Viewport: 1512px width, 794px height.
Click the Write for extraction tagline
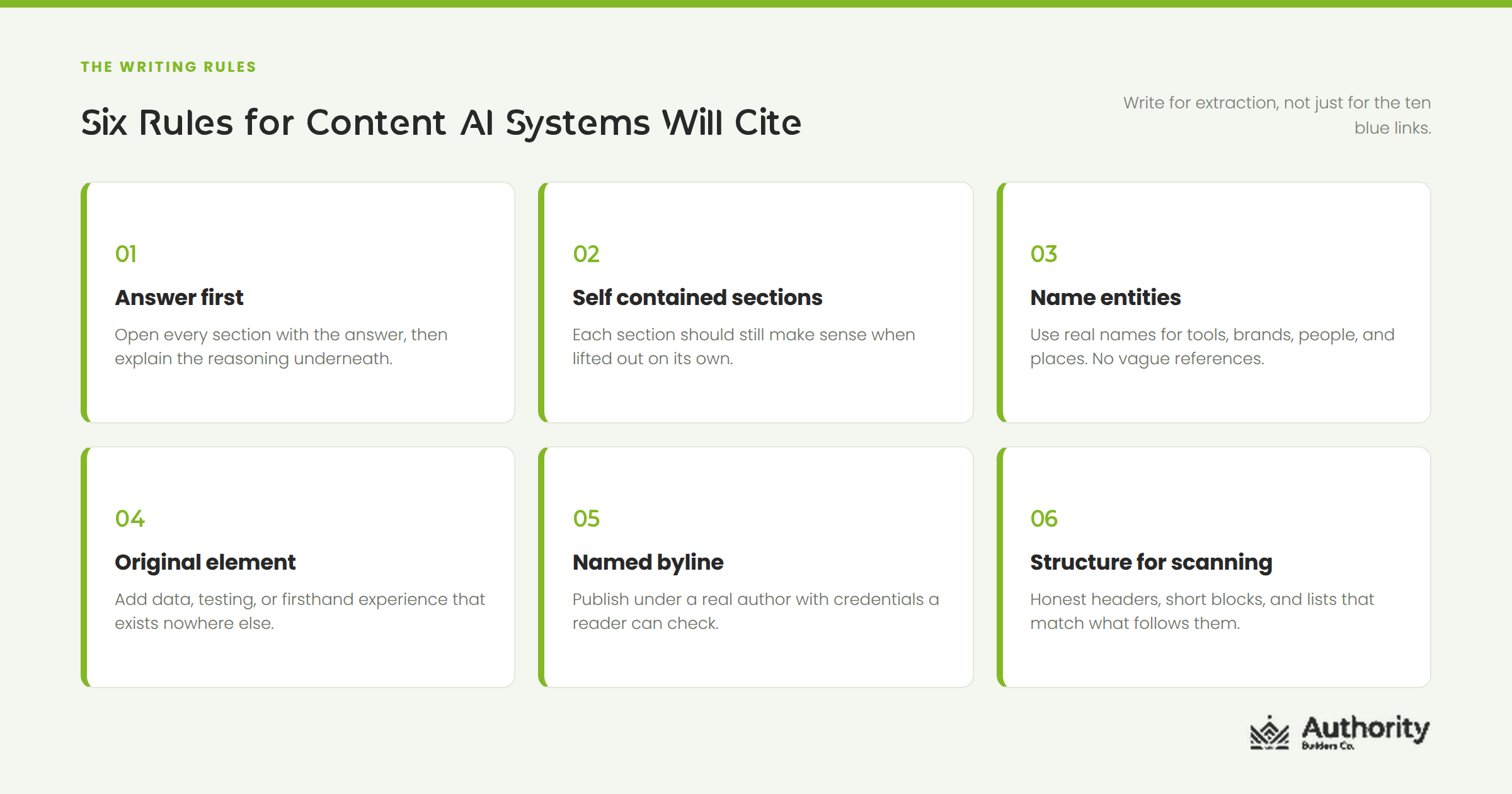1277,115
